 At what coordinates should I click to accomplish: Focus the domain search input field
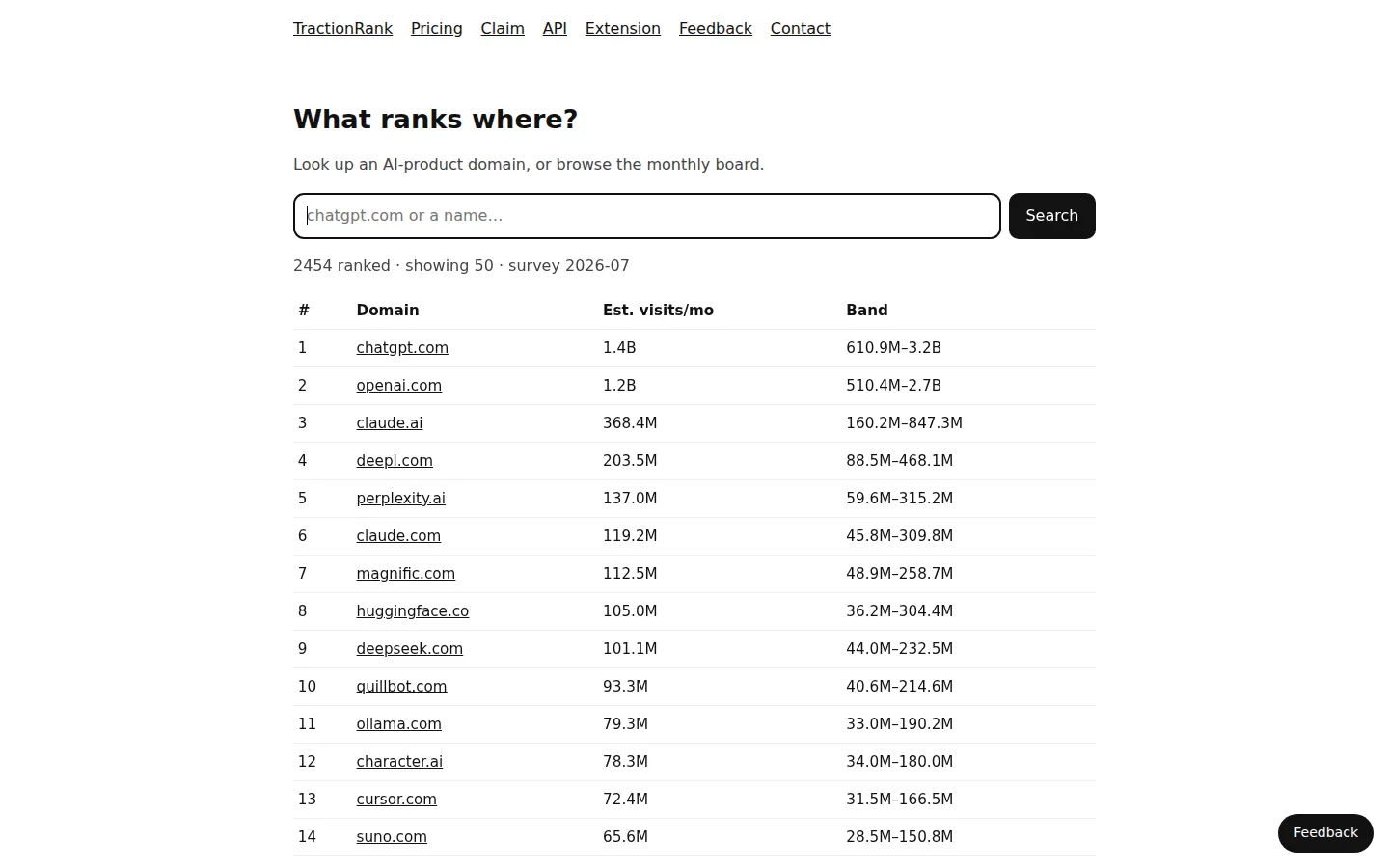click(647, 216)
